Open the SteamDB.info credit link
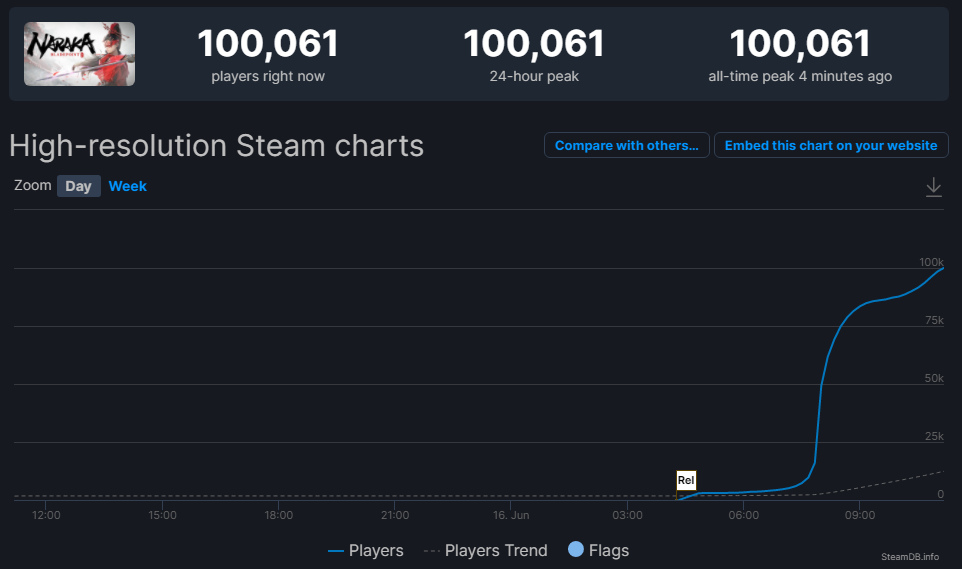This screenshot has height=569, width=962. point(910,557)
